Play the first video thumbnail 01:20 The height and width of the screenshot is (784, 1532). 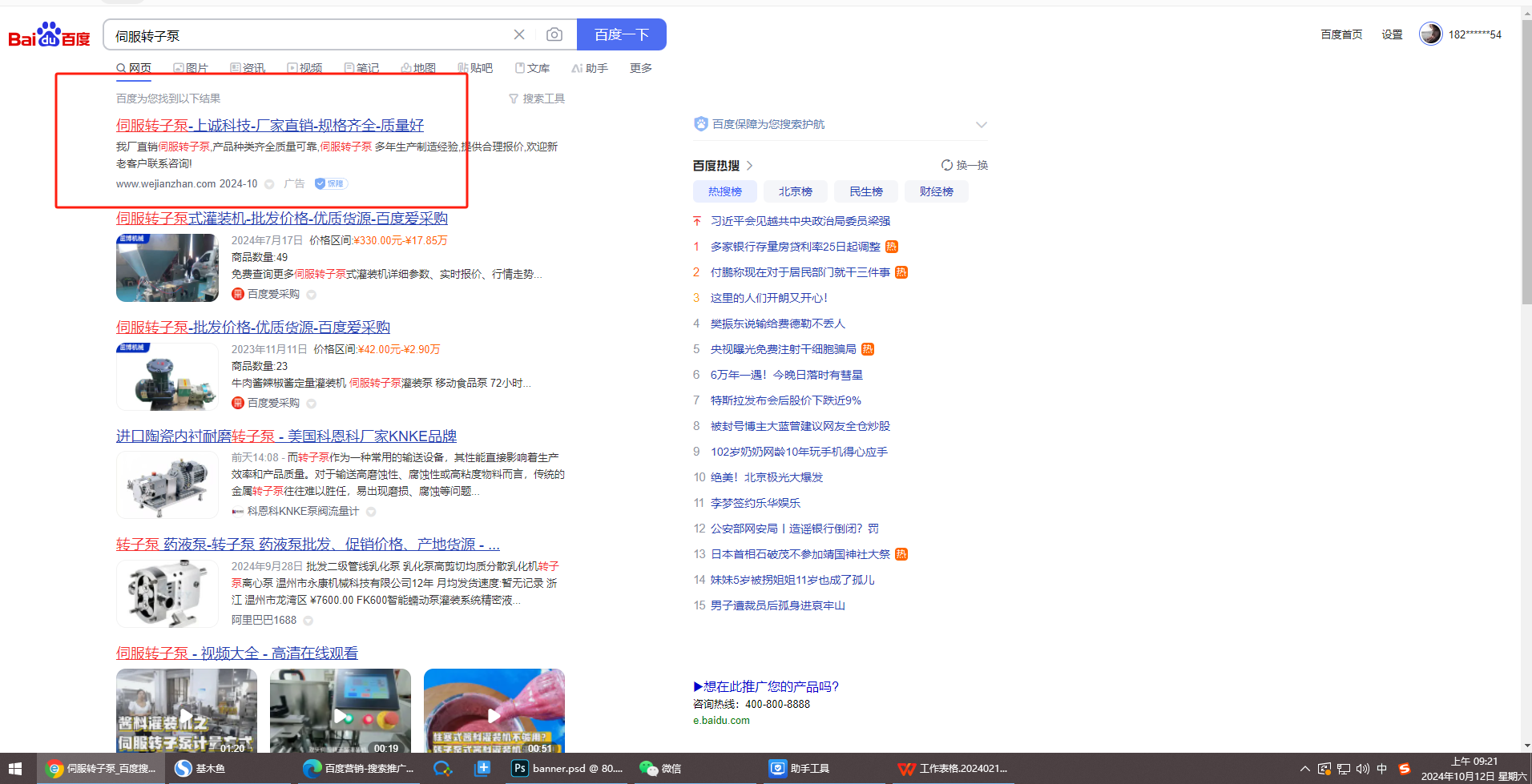[186, 713]
